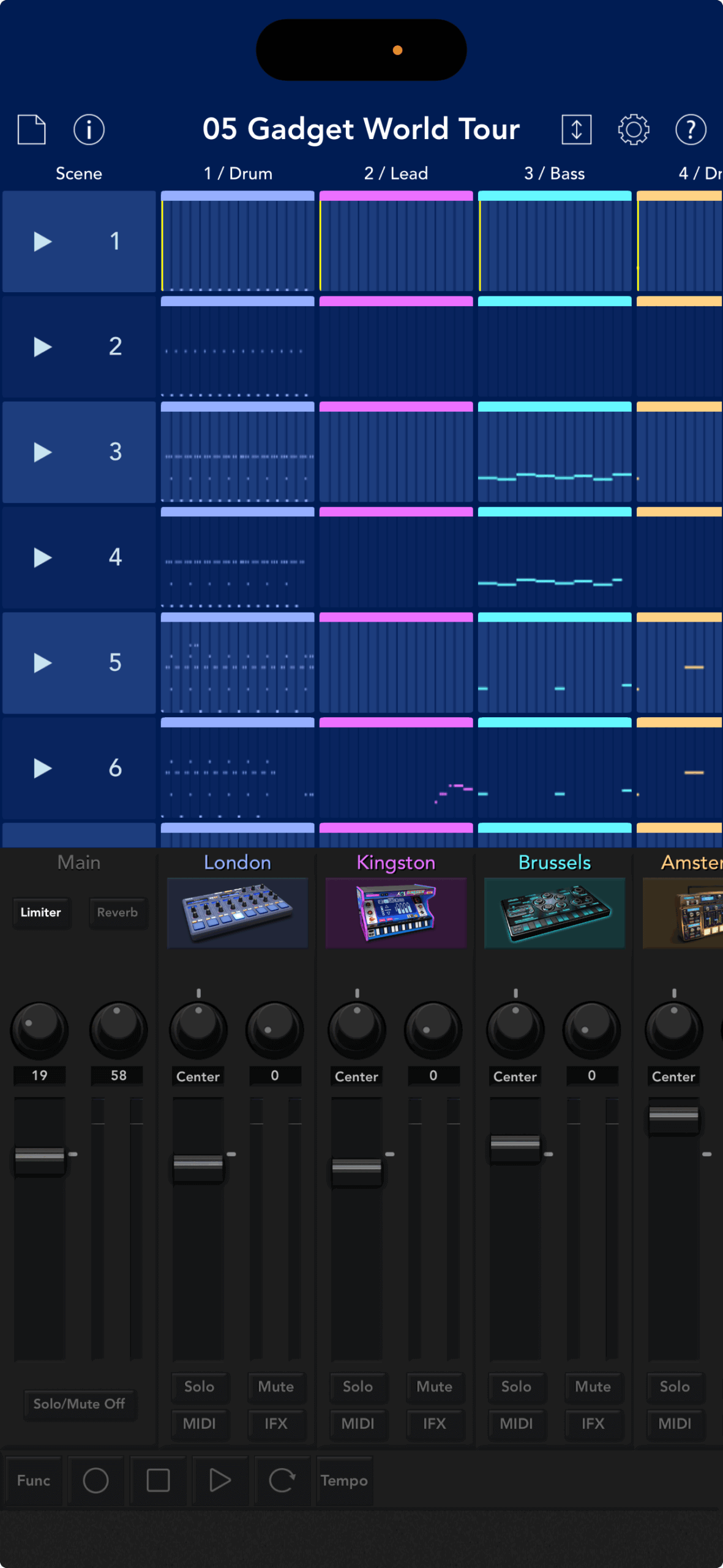
Task: Open the Func menu
Action: pyautogui.click(x=34, y=1480)
